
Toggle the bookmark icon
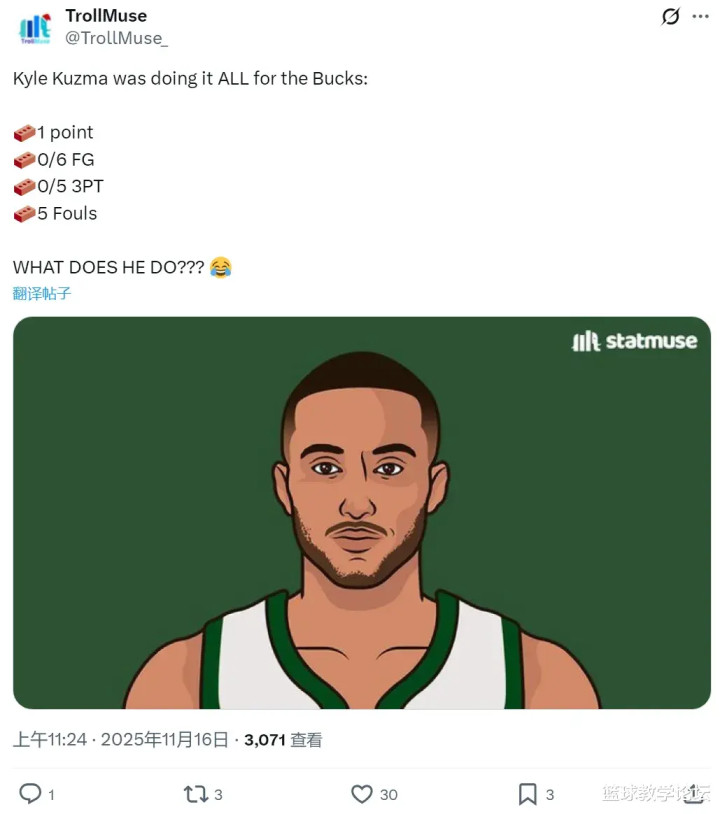pos(527,793)
